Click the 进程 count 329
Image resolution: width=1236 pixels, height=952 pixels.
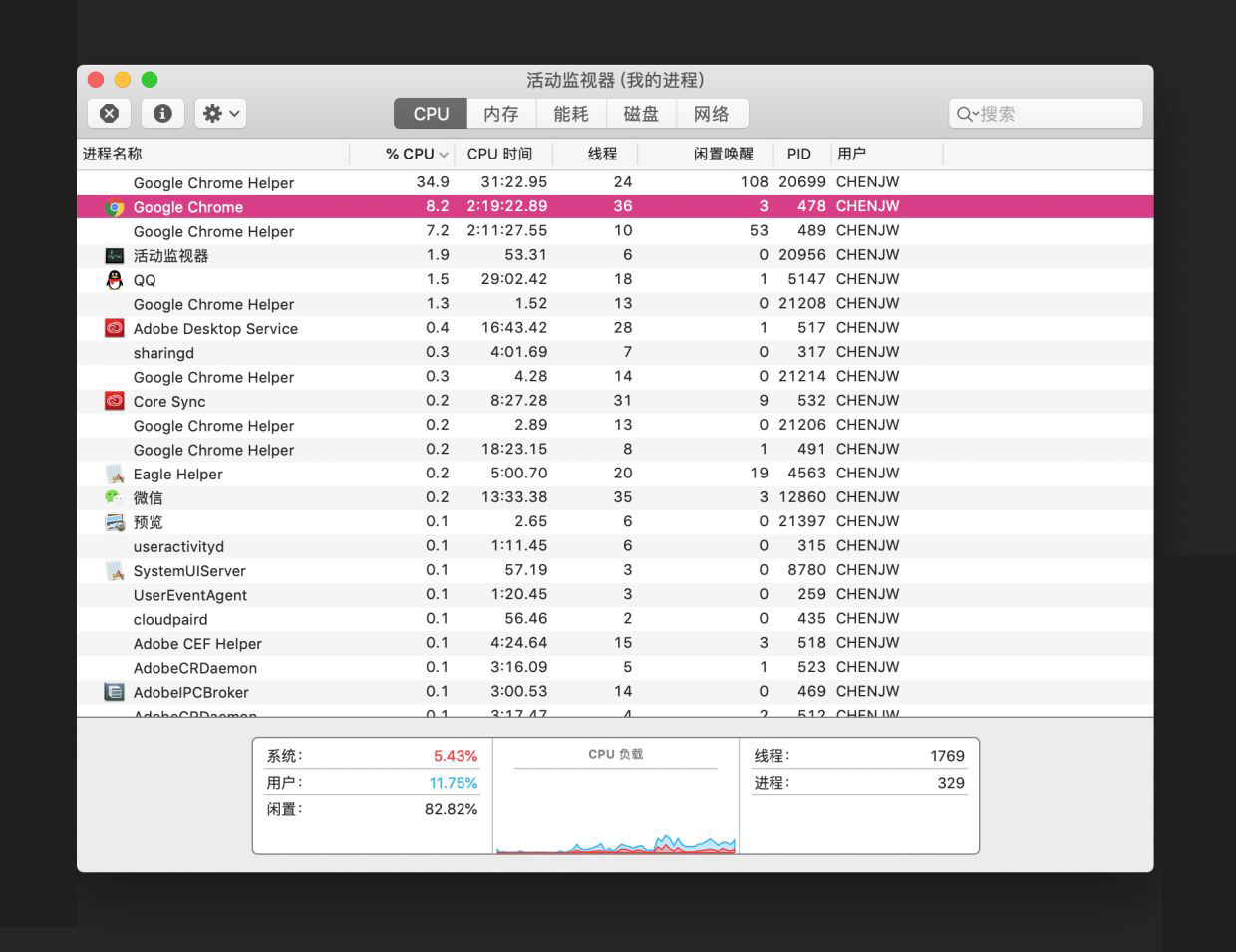pyautogui.click(x=951, y=783)
